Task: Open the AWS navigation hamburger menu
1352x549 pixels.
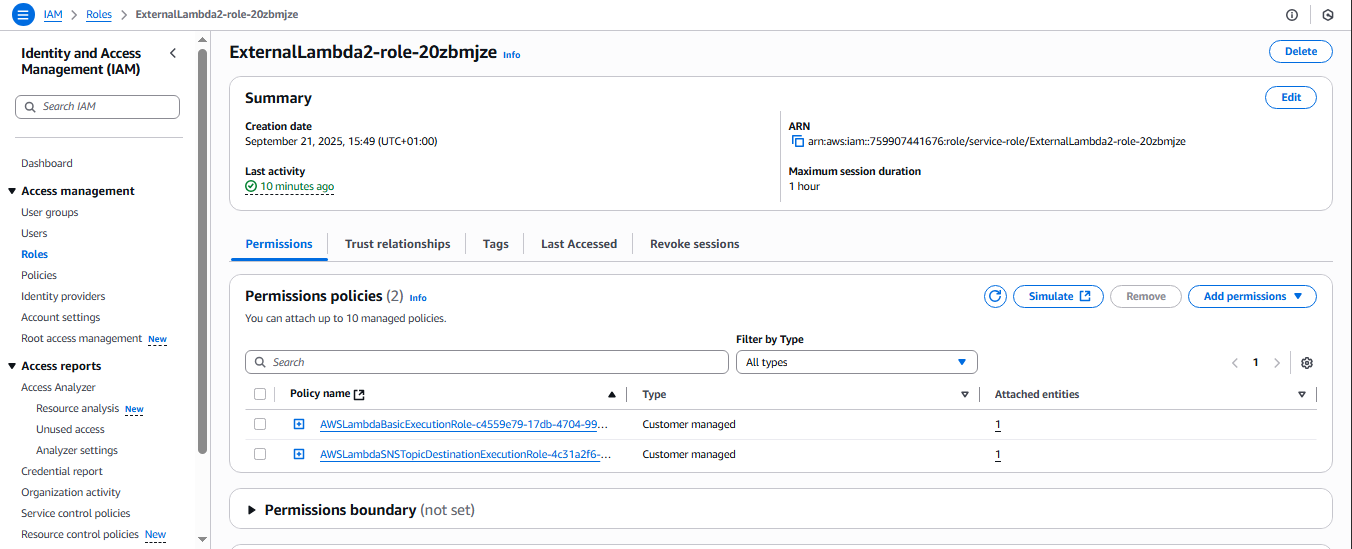Action: 23,15
